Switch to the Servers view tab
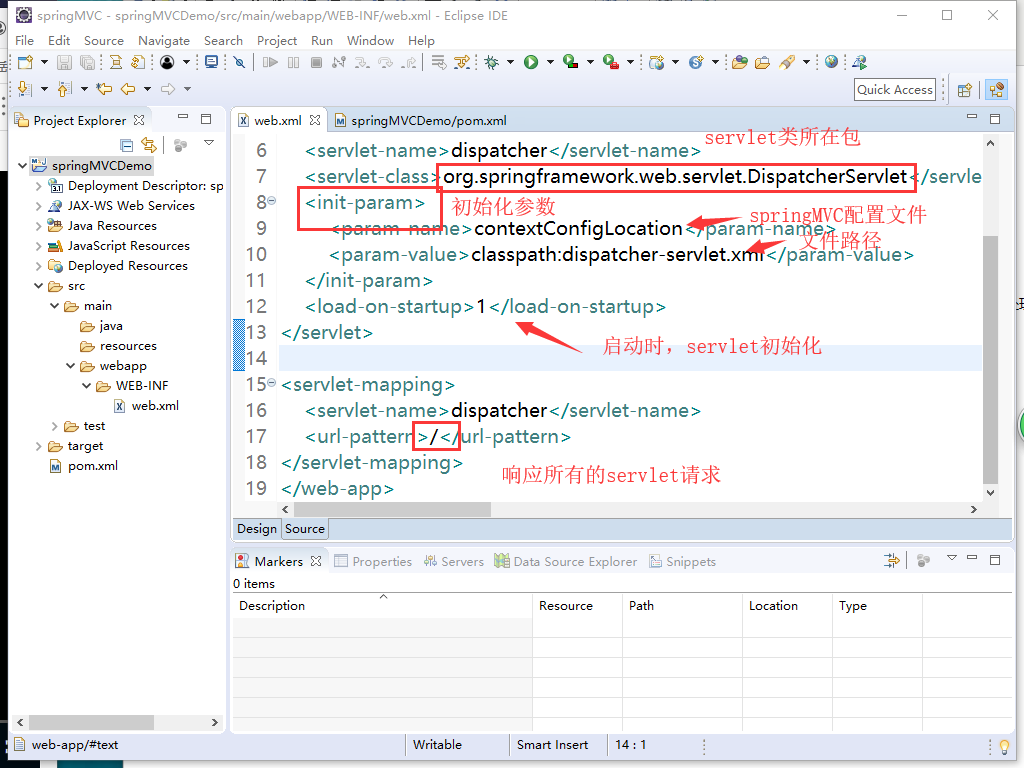This screenshot has width=1024, height=768. click(x=454, y=562)
